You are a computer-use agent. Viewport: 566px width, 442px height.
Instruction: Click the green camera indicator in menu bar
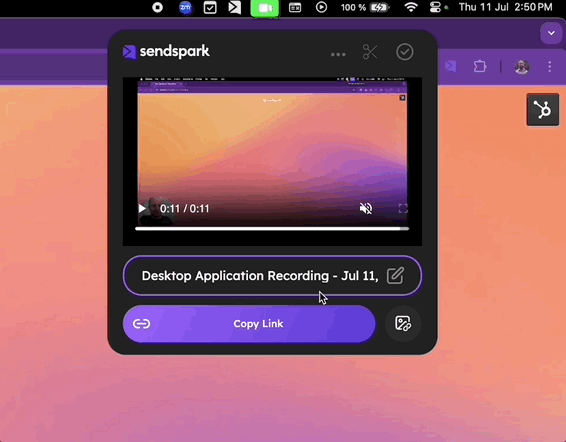click(x=265, y=8)
